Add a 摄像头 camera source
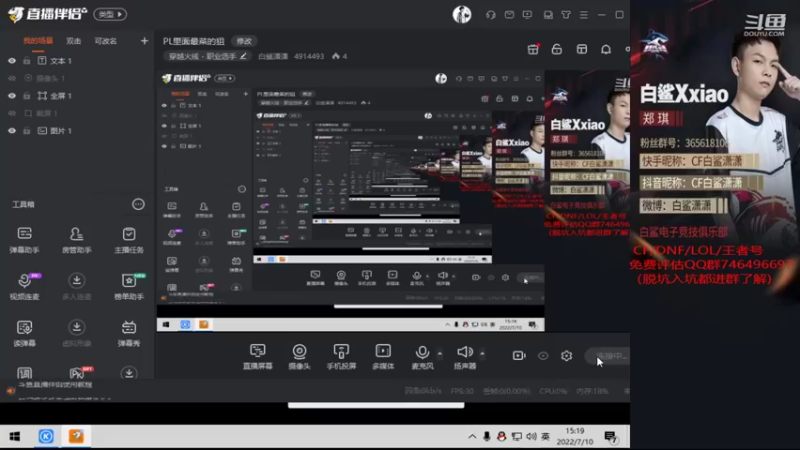Screen dimensions: 800x450 coord(299,356)
